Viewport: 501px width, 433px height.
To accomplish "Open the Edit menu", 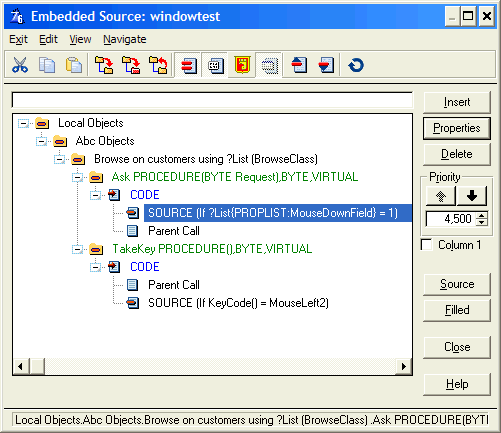I will pos(48,39).
